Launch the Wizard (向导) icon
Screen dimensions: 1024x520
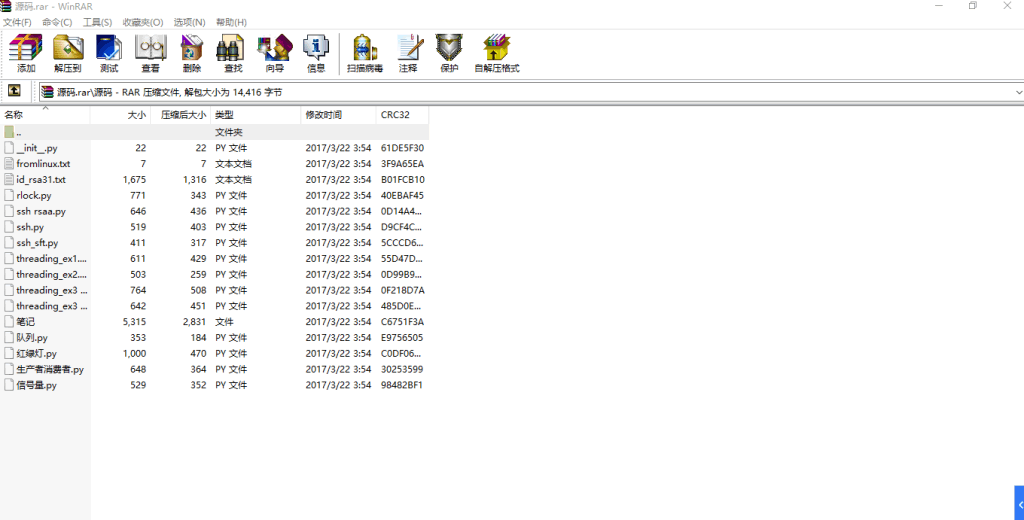coord(274,53)
